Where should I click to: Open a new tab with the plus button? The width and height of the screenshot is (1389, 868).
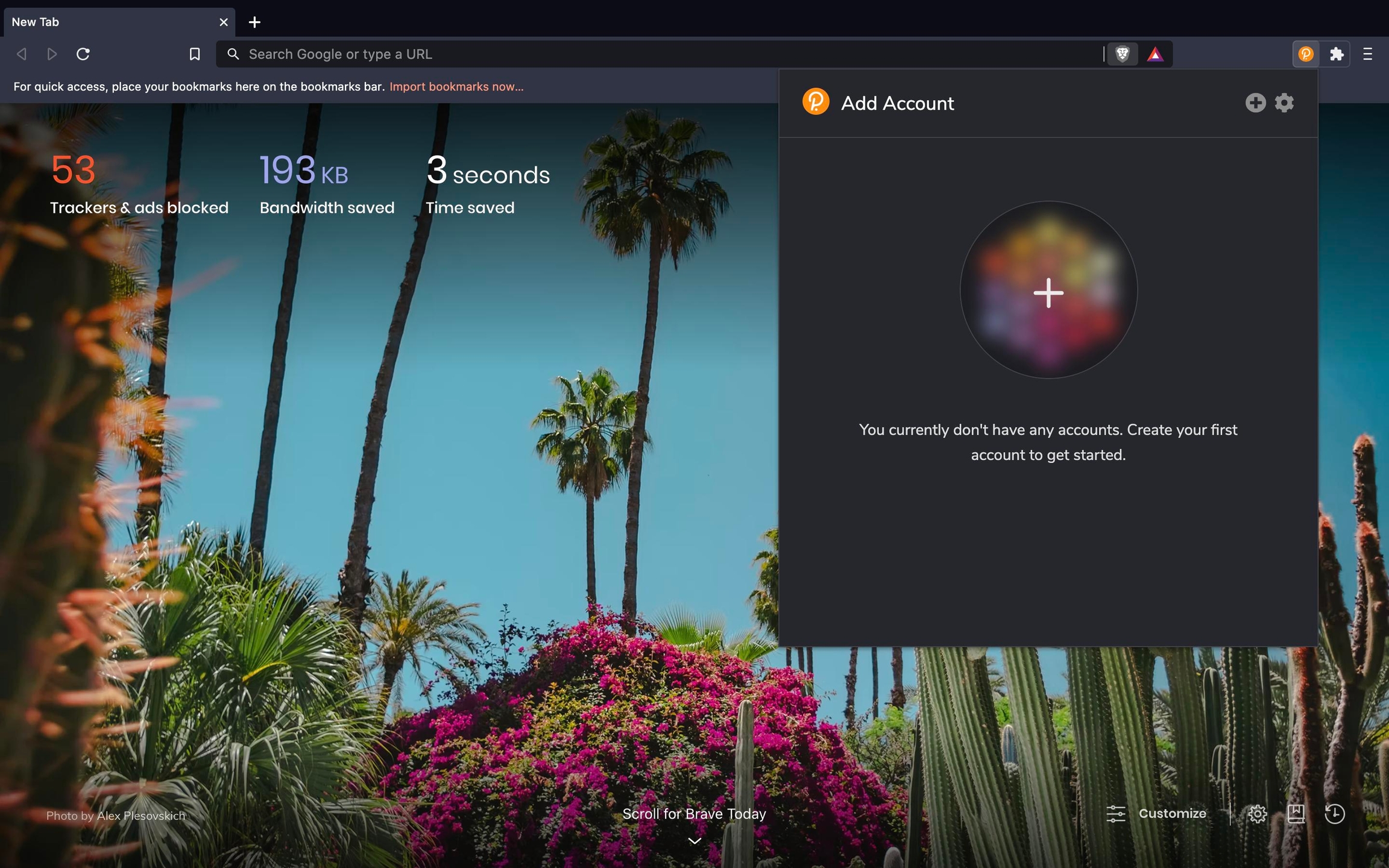[254, 22]
